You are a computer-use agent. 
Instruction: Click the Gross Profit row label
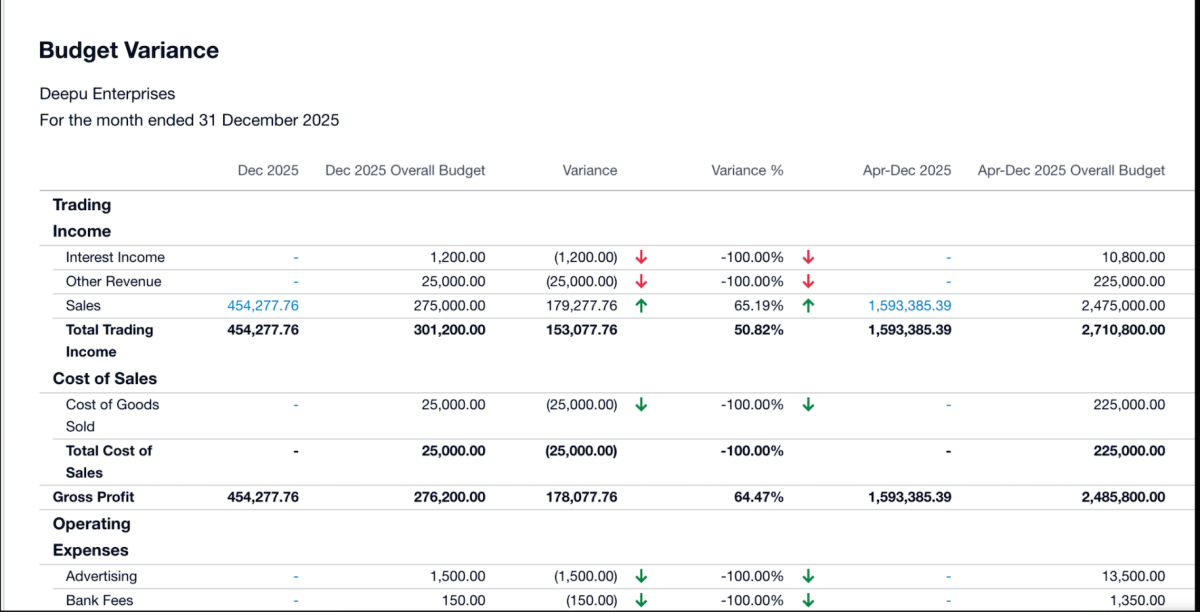coord(93,497)
